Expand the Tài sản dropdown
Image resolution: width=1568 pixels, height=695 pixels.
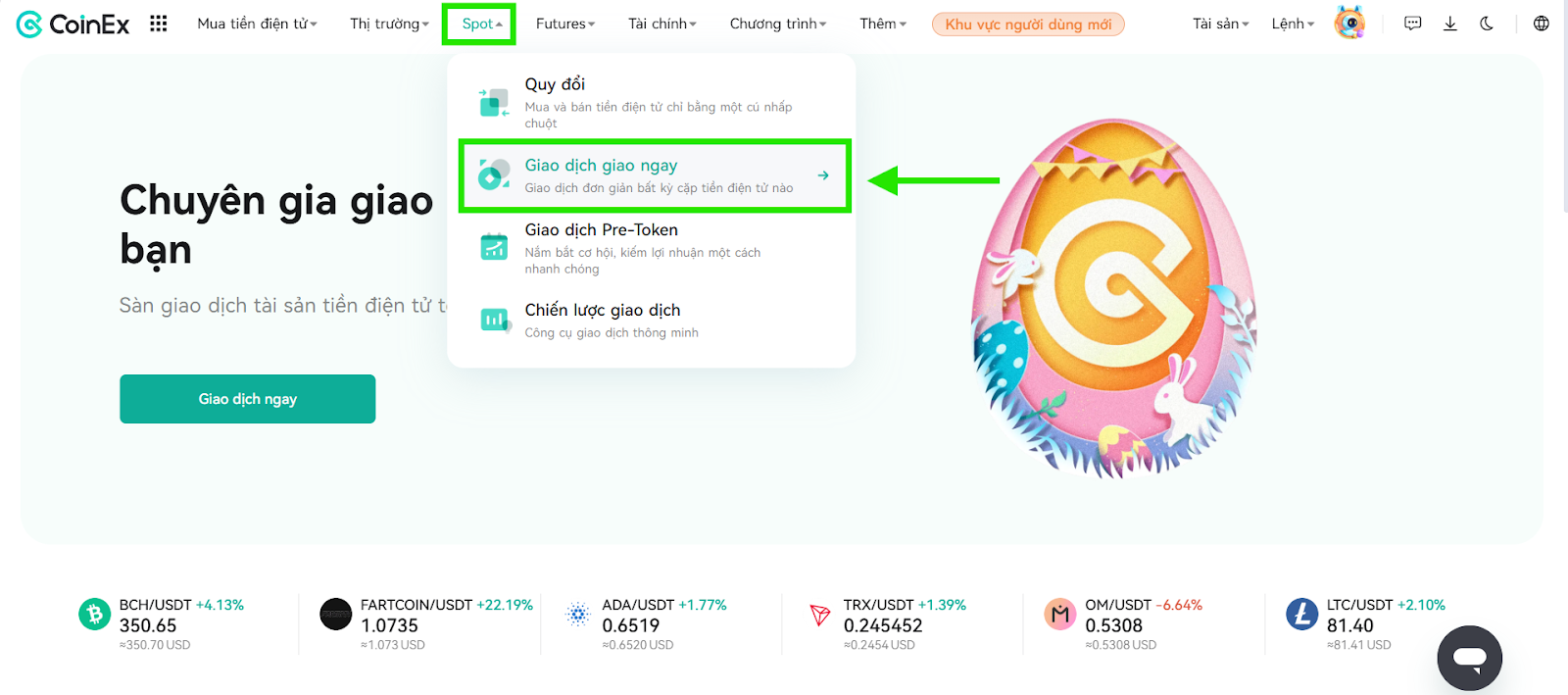1221,24
